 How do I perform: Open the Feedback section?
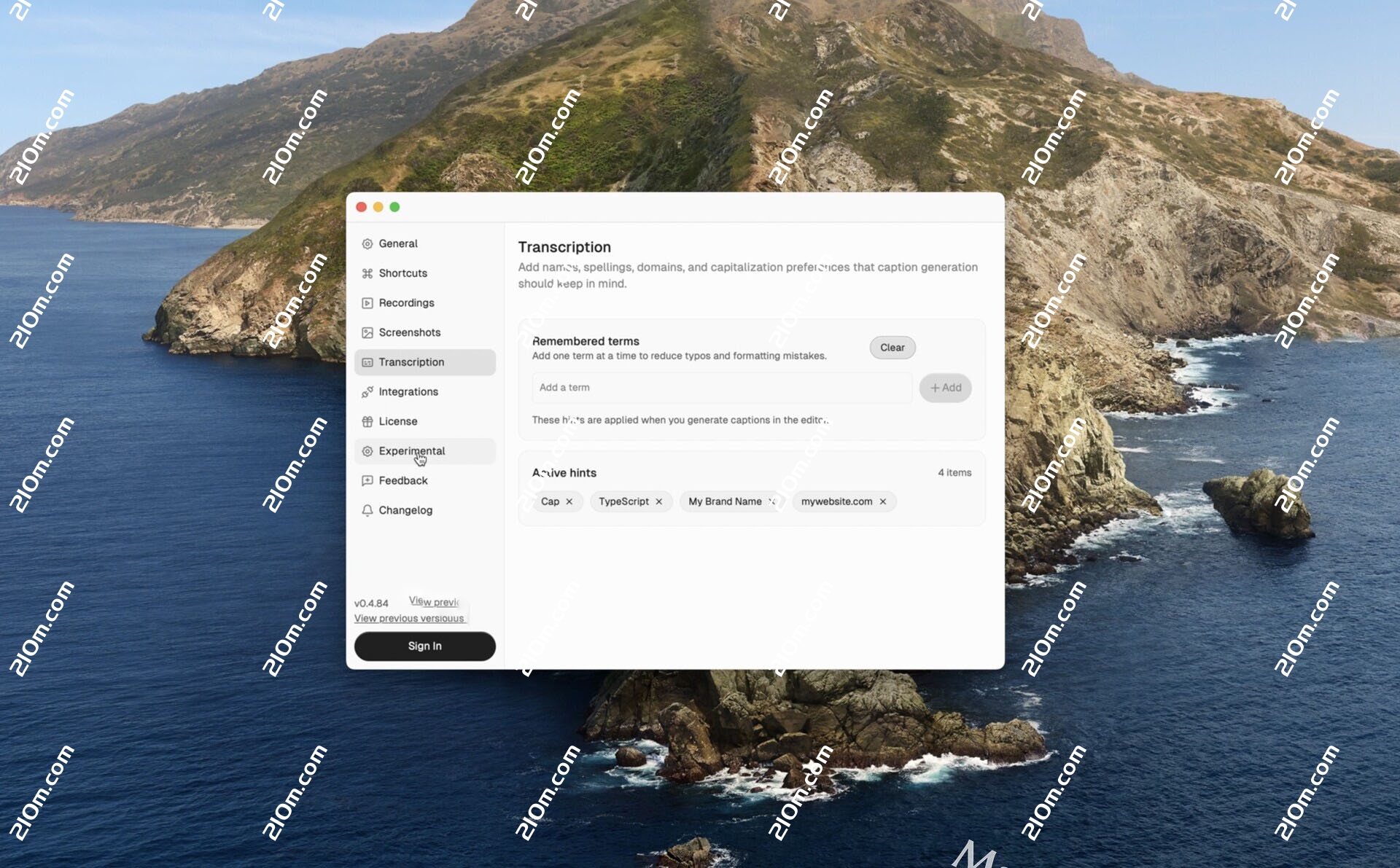click(425, 481)
